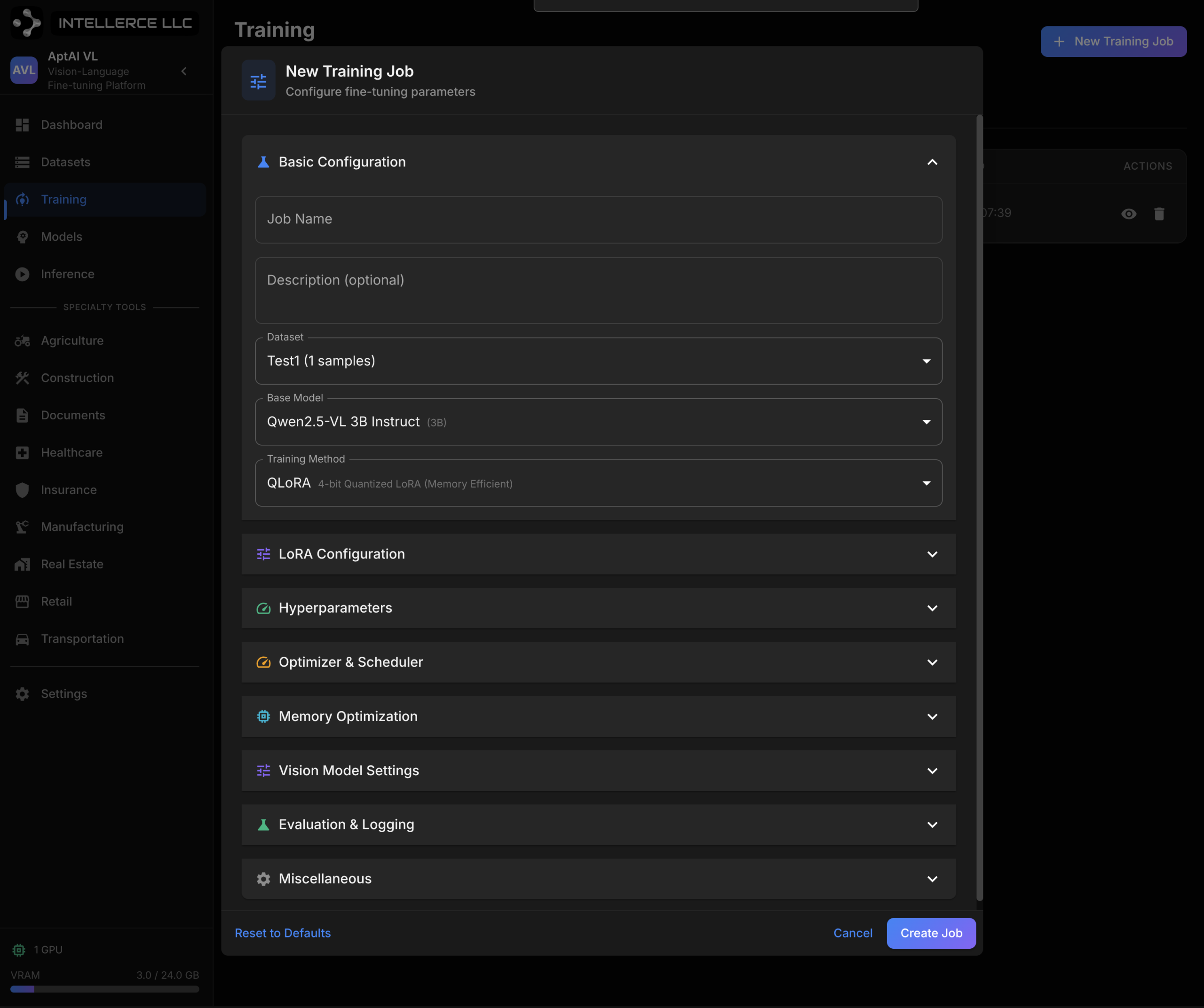Cancel the new training job dialog
Viewport: 1204px width, 1008px height.
(853, 933)
